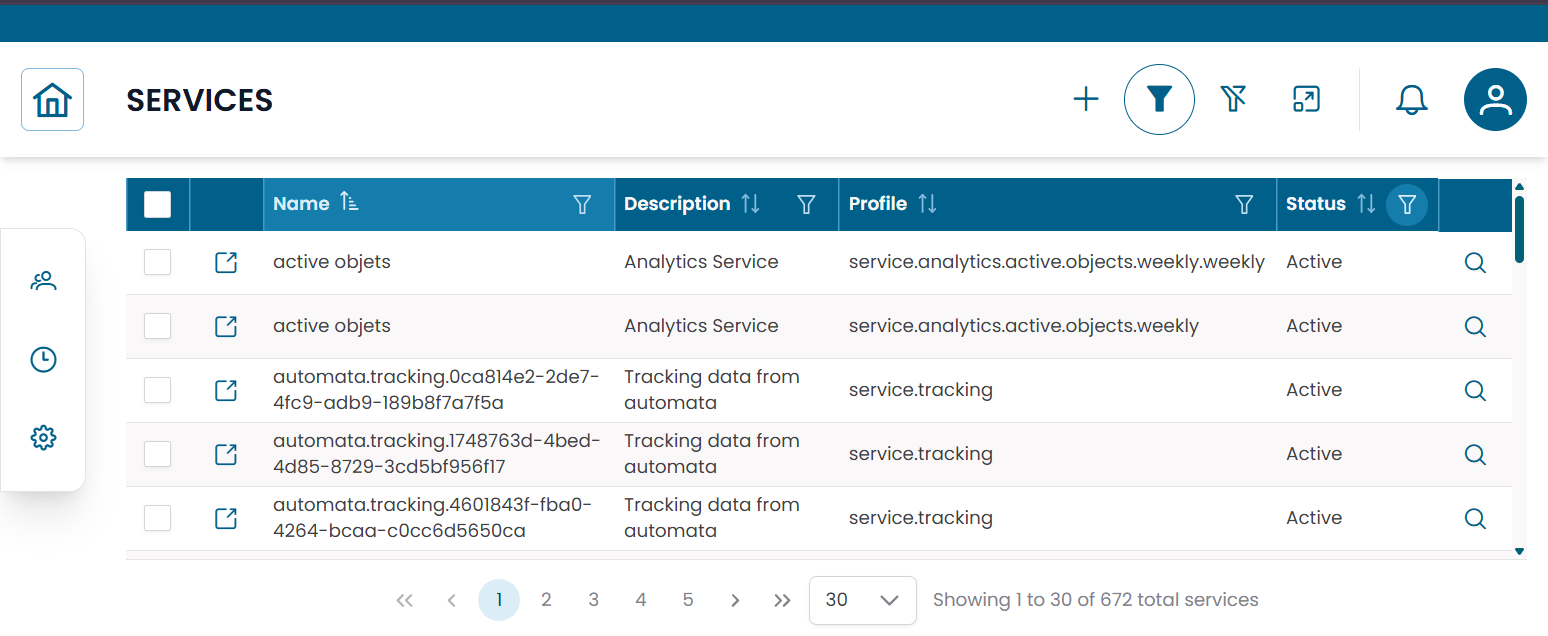Clear all filters using the filter-clear icon
1548x636 pixels.
click(1233, 99)
